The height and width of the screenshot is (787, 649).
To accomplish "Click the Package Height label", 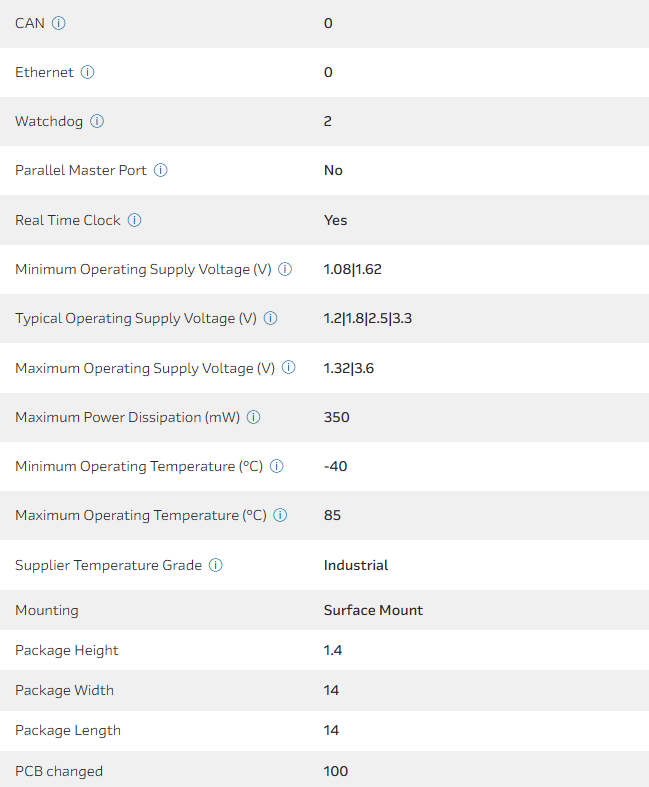I will (x=67, y=650).
